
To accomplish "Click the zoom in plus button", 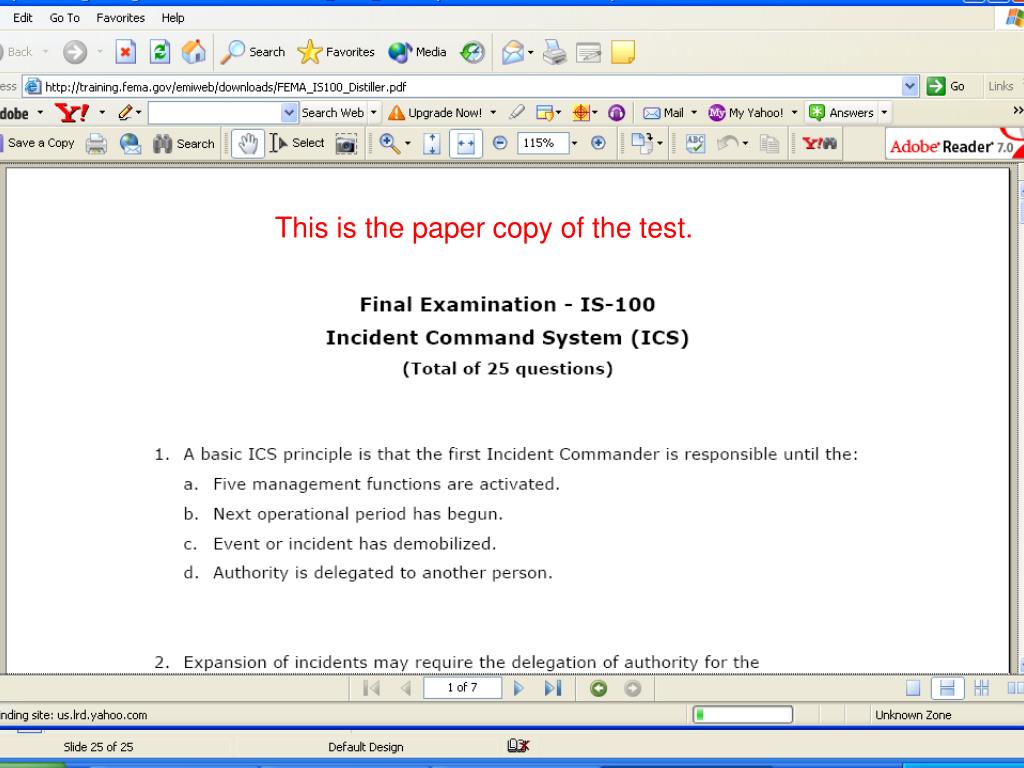I will [x=598, y=143].
